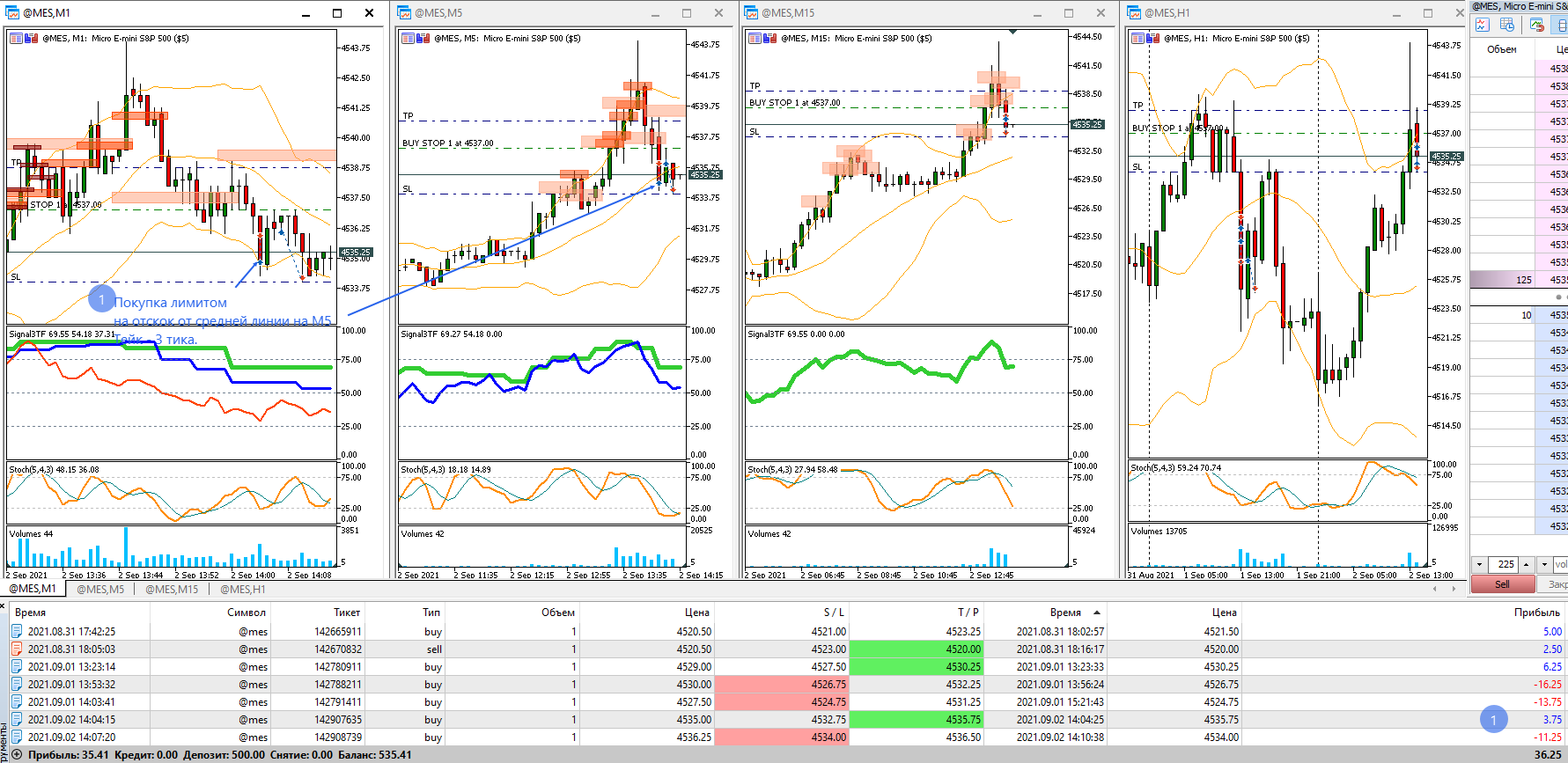The image size is (1568, 763).
Task: Click the 225 stop level input field
Action: pyautogui.click(x=1505, y=564)
